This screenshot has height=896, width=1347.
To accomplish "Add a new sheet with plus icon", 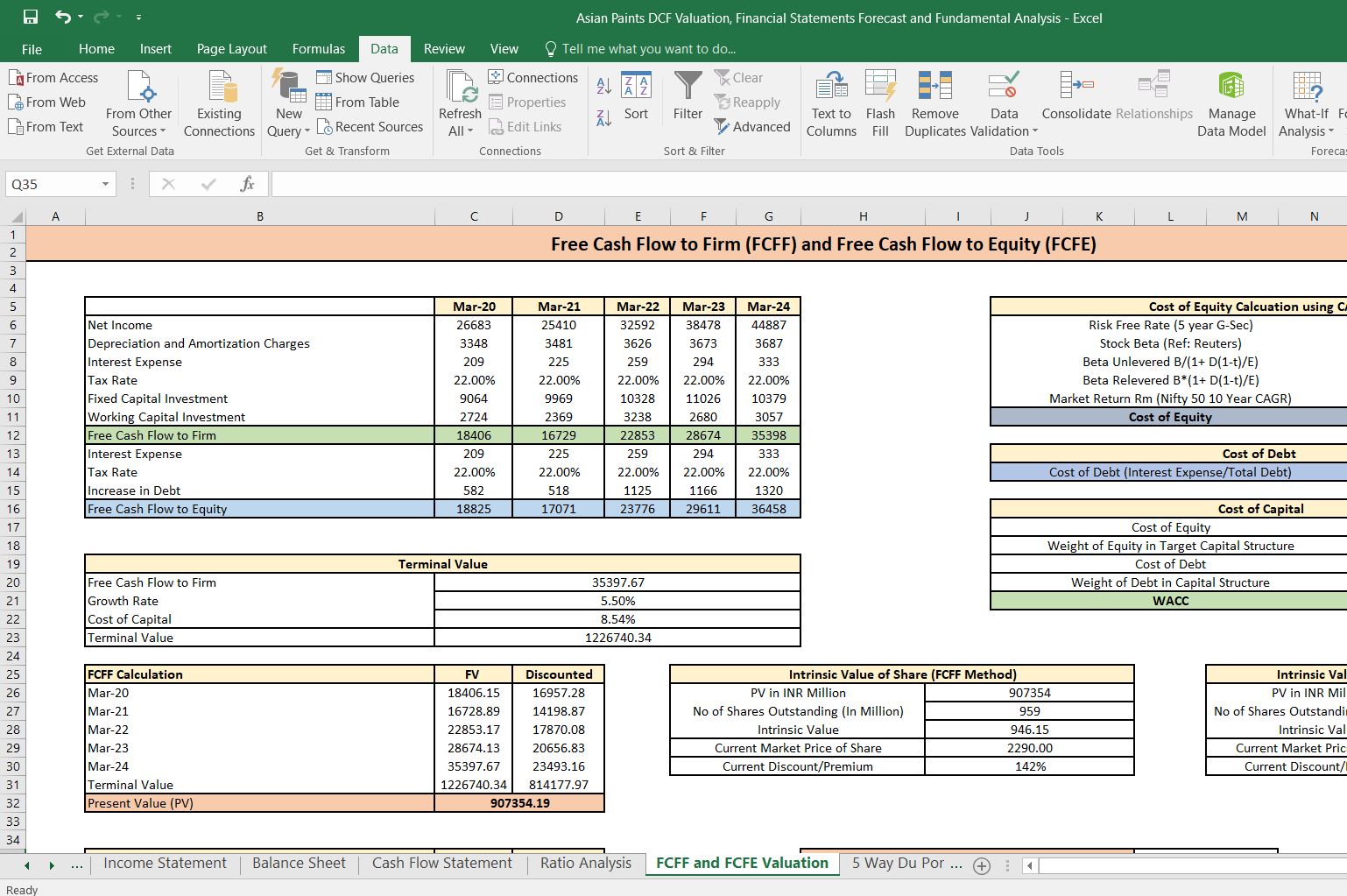I will tap(982, 865).
